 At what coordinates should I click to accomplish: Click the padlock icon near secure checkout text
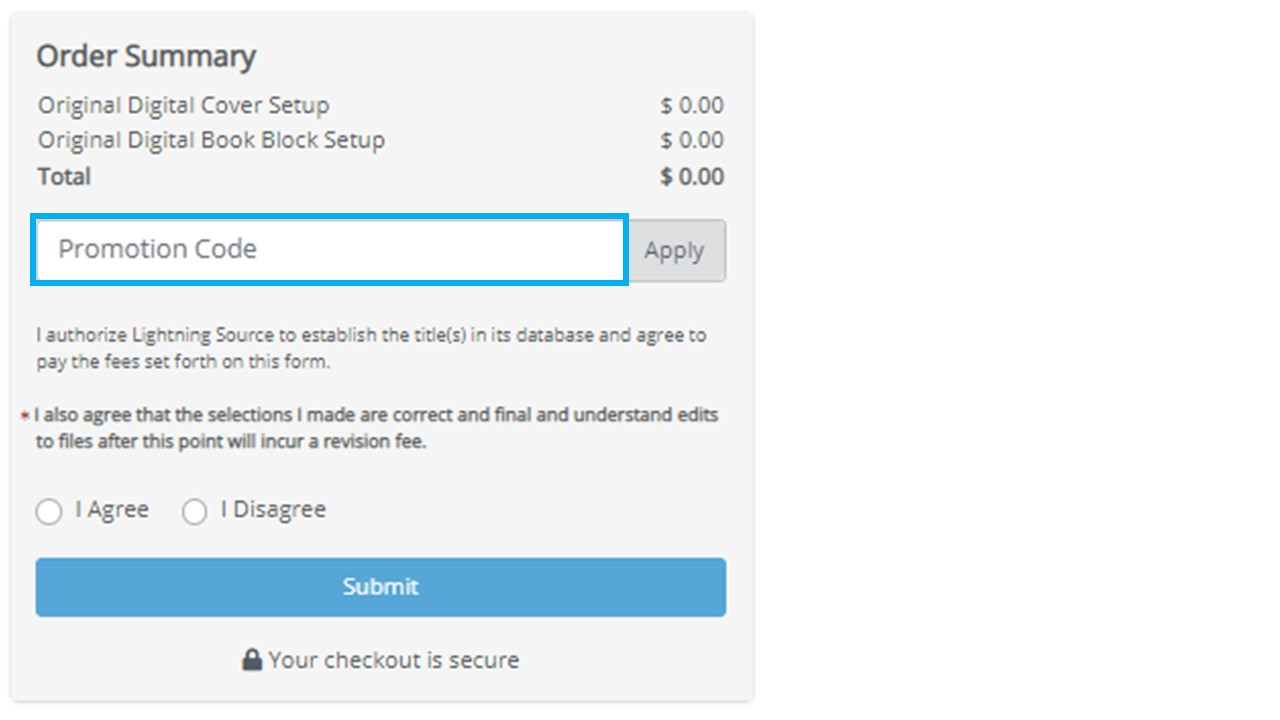point(251,659)
